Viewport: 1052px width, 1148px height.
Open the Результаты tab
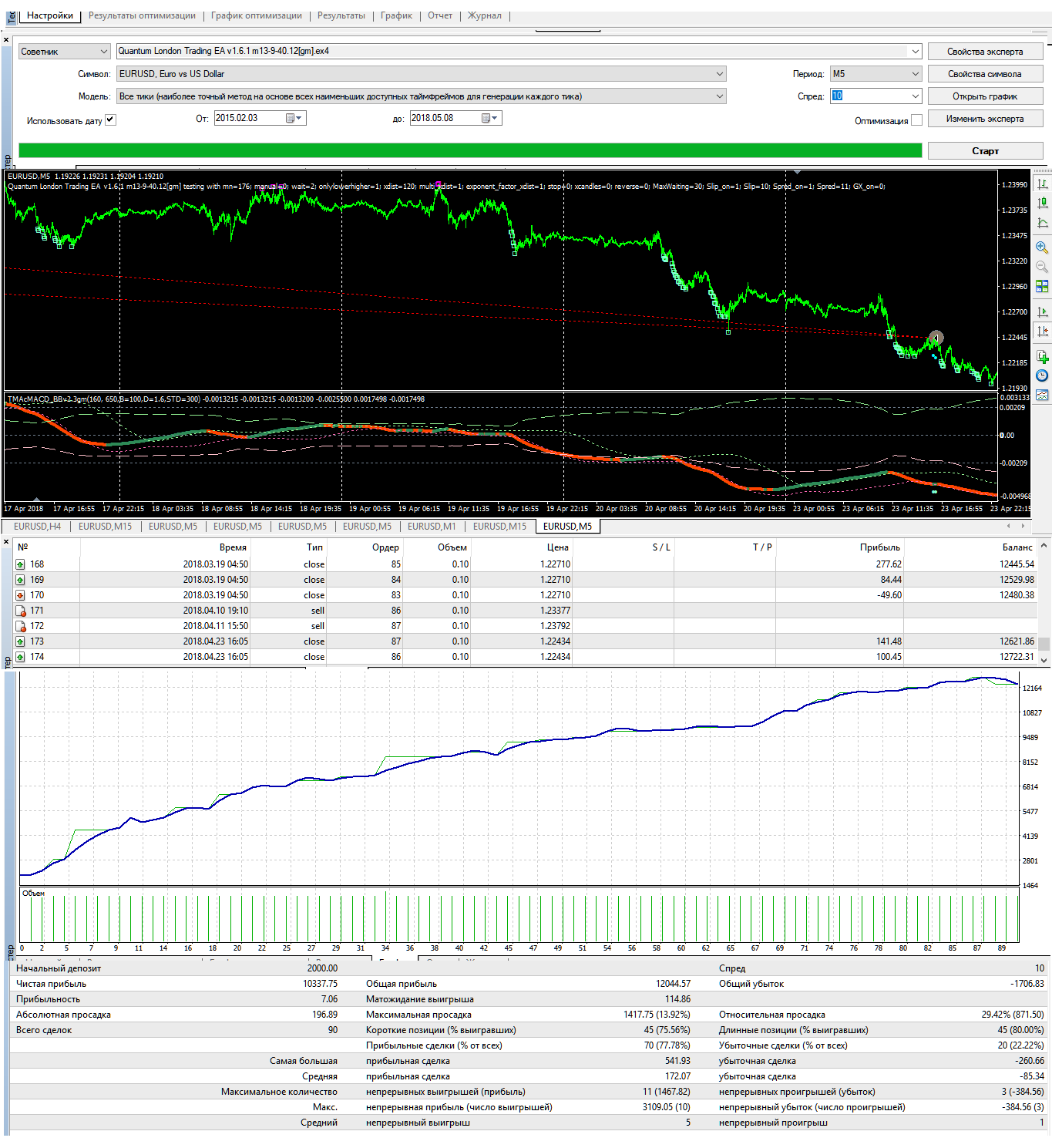(341, 15)
